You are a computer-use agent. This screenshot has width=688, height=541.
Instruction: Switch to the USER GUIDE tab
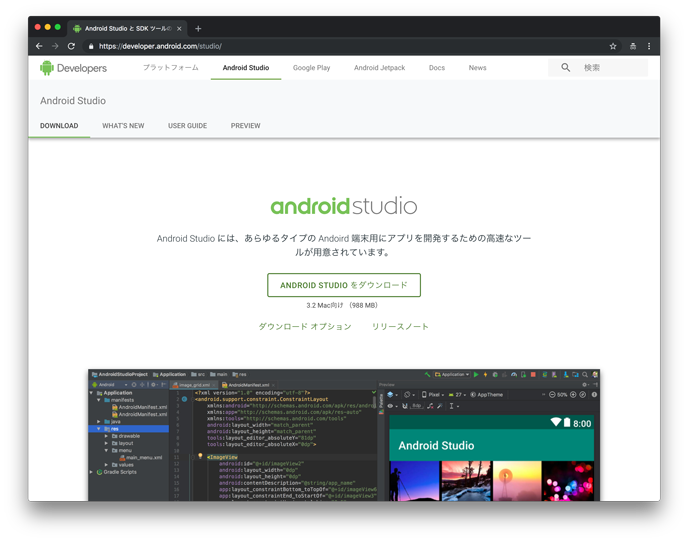[187, 125]
